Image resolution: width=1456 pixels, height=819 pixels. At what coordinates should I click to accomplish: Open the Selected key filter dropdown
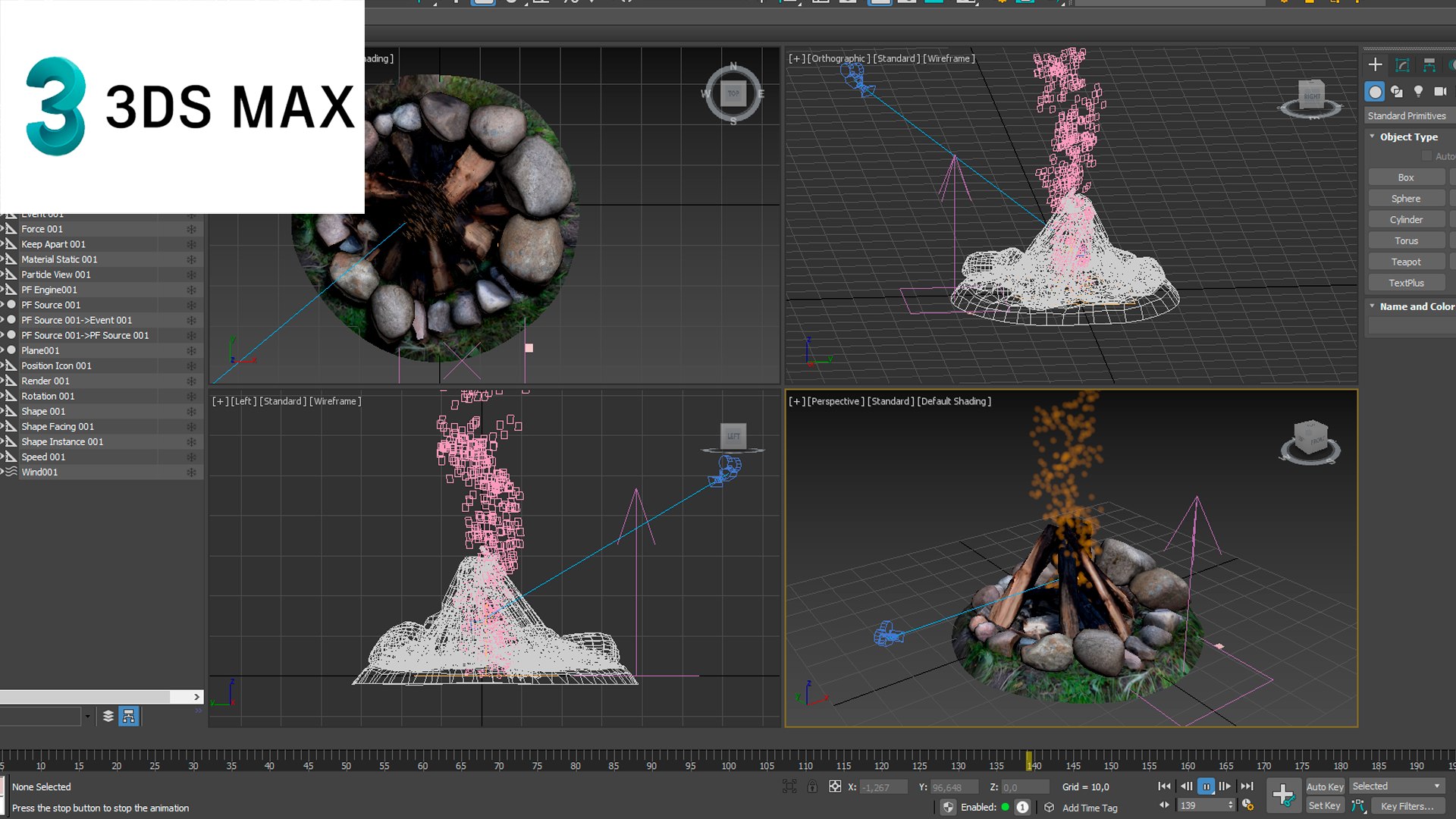pos(1396,786)
